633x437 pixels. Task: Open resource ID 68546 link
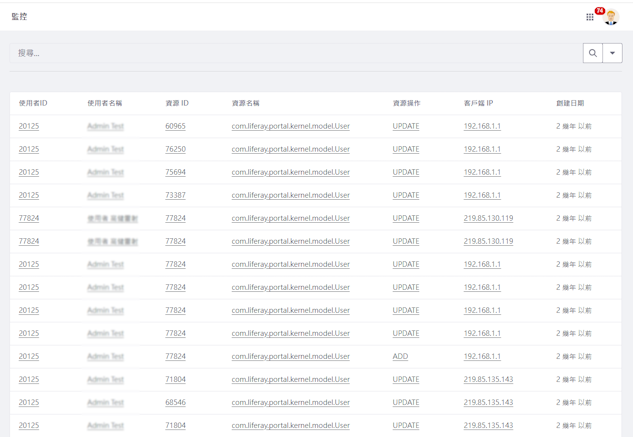pos(175,402)
